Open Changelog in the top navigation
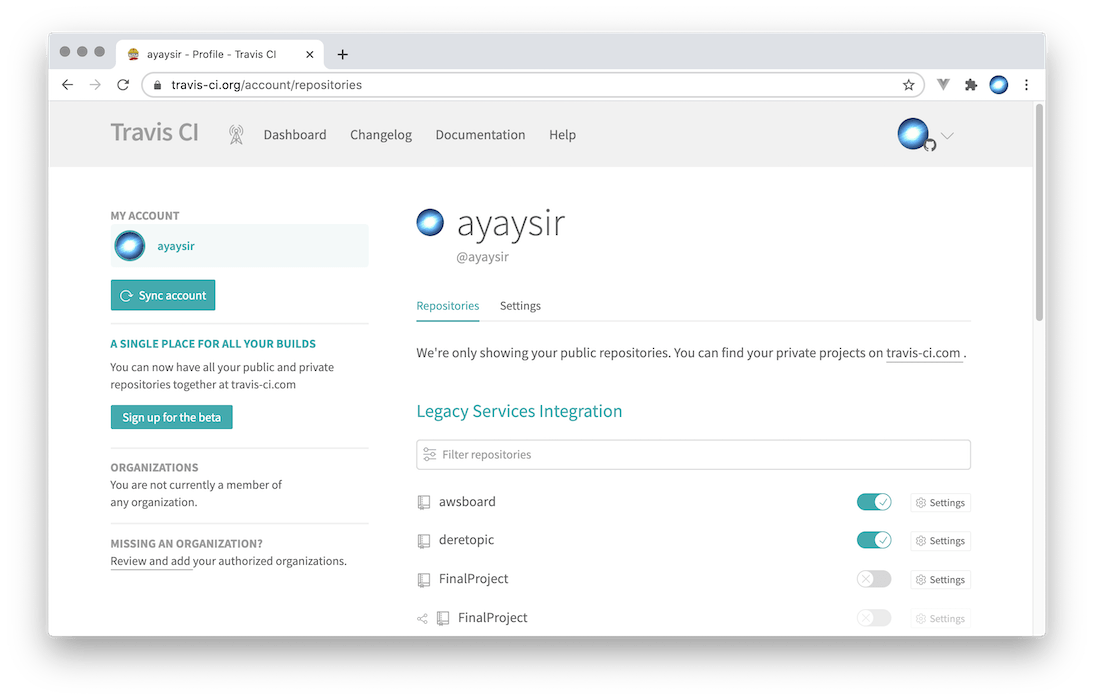Viewport: 1094px width, 700px height. click(x=380, y=135)
